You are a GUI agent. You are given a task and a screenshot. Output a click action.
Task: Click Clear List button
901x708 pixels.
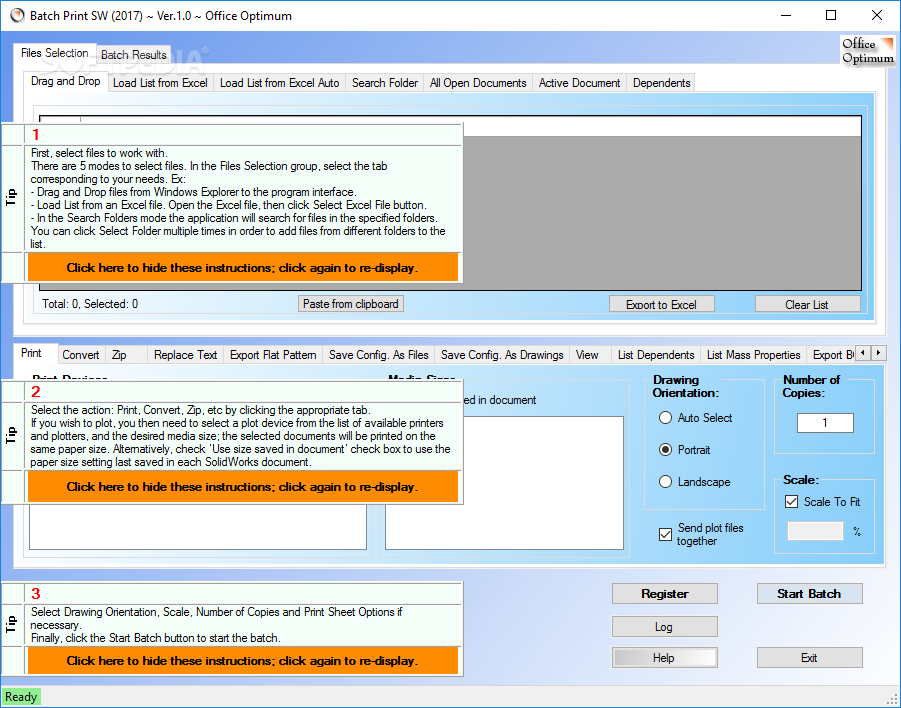(807, 305)
